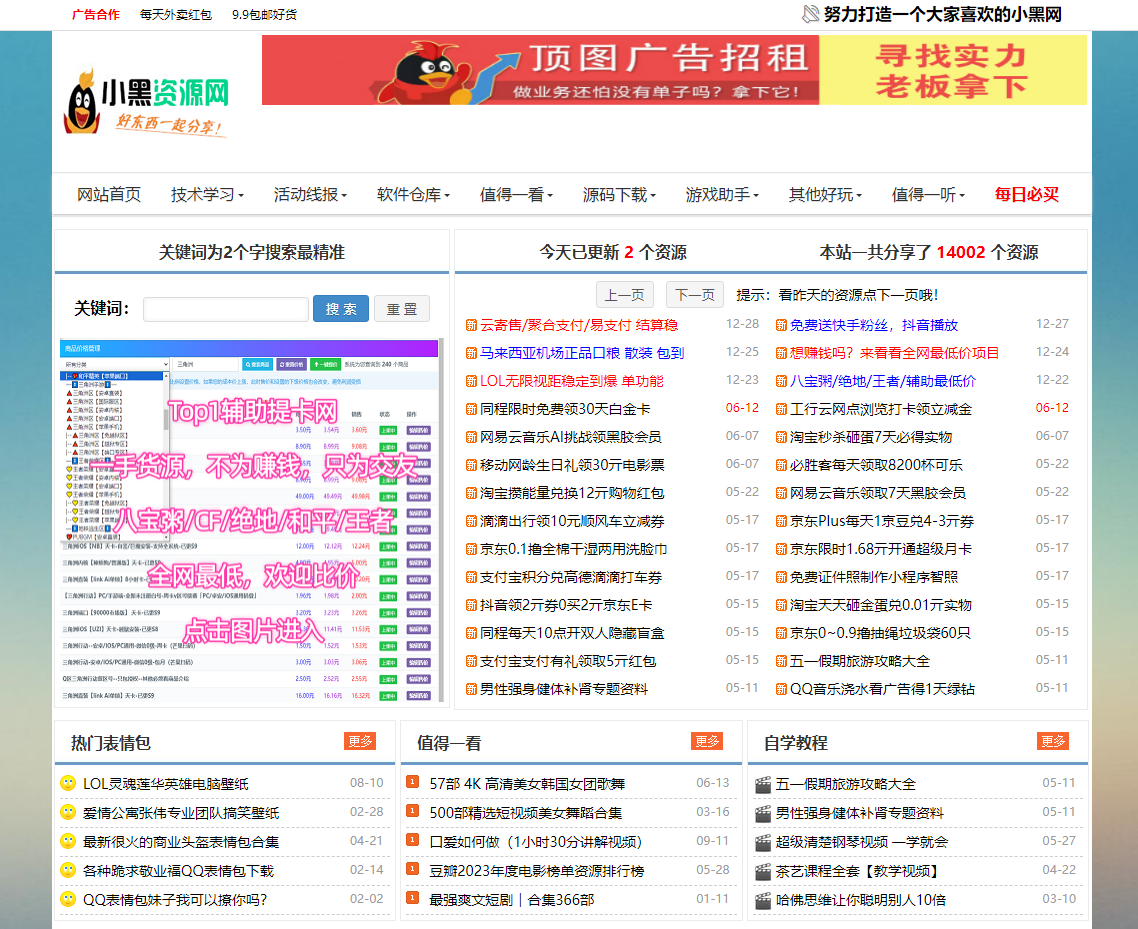
Task: Expand the 其他好玩 dropdown menu
Action: pyautogui.click(x=826, y=195)
